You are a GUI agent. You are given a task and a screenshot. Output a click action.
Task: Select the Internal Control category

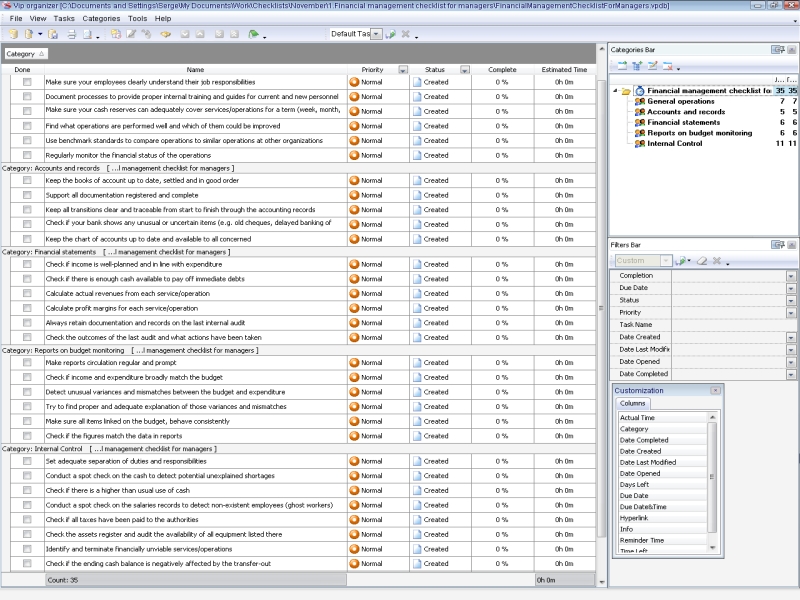[x=676, y=144]
